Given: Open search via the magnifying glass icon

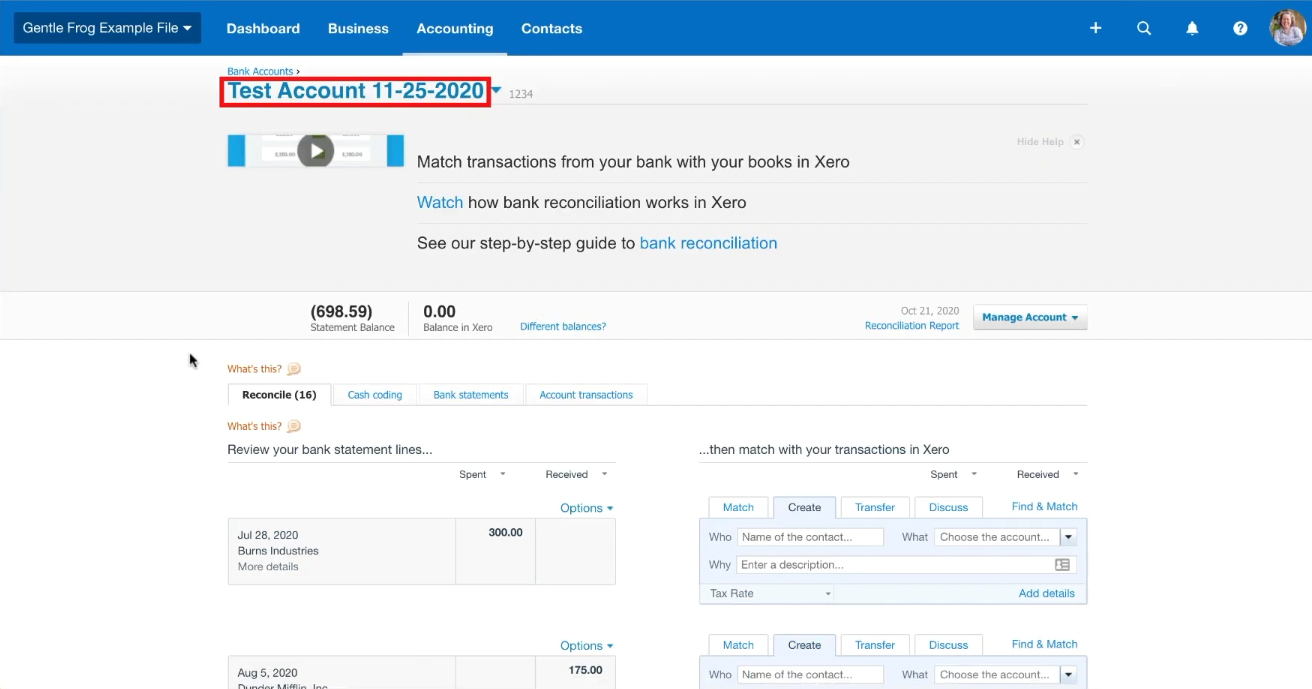Looking at the screenshot, I should (1144, 28).
